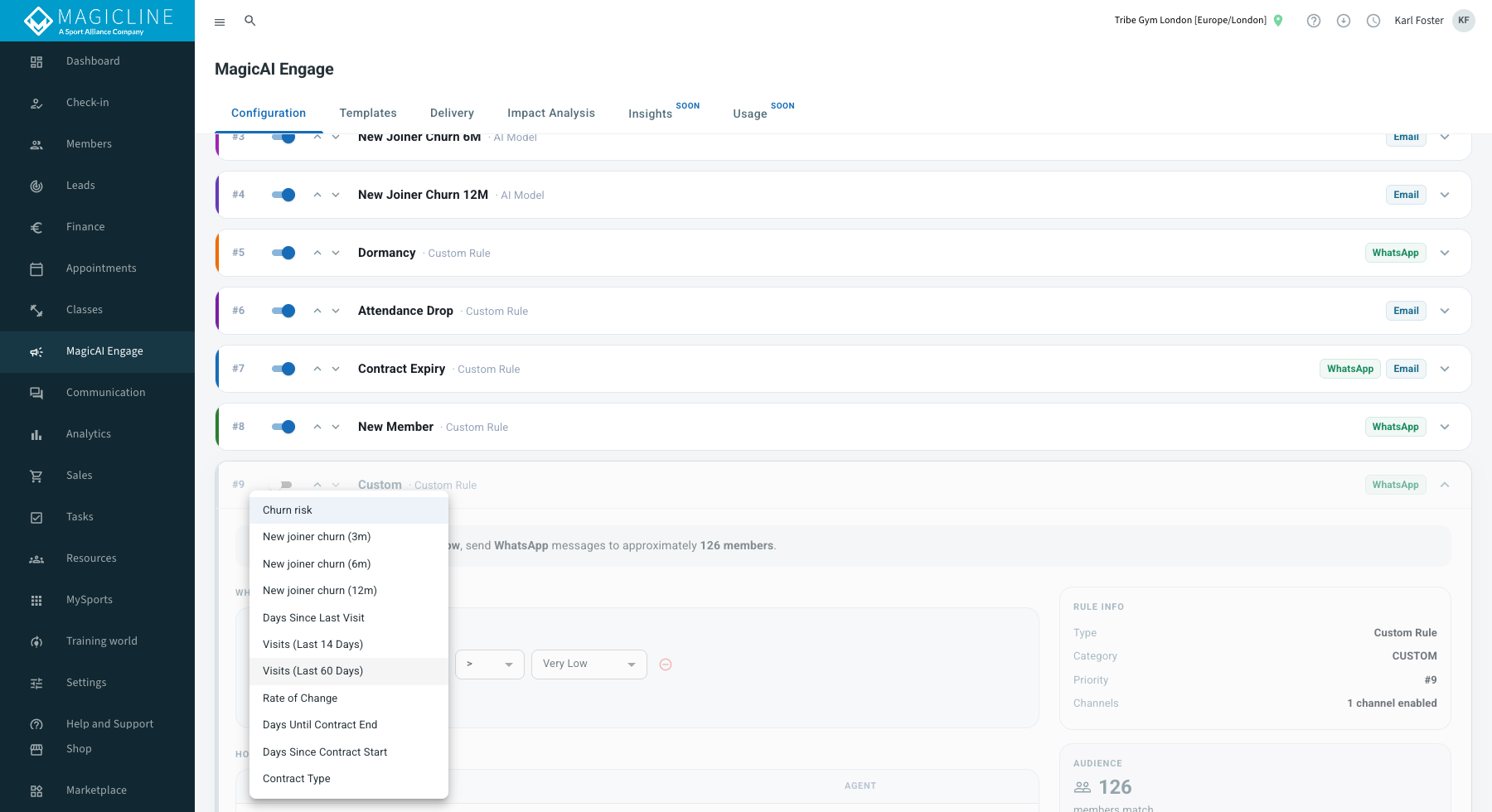
Task: Go to Classes in sidebar
Action: 97,310
